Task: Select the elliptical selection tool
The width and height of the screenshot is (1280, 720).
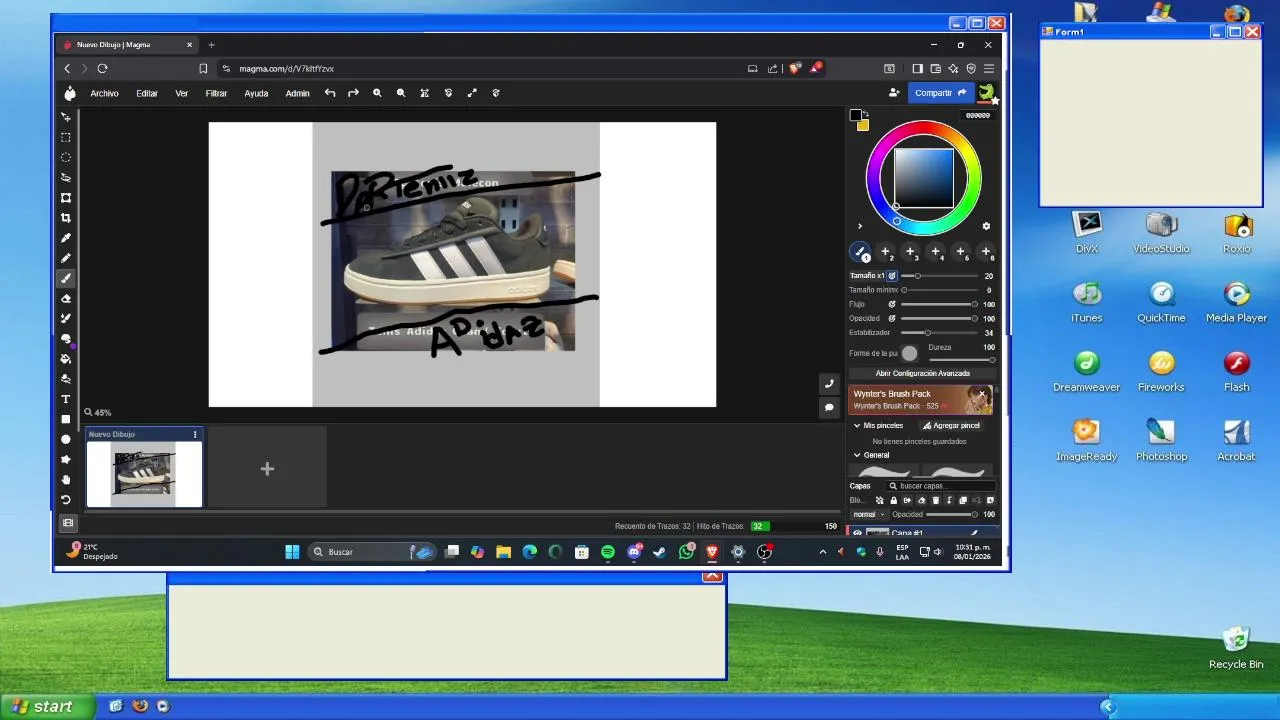Action: 66,157
